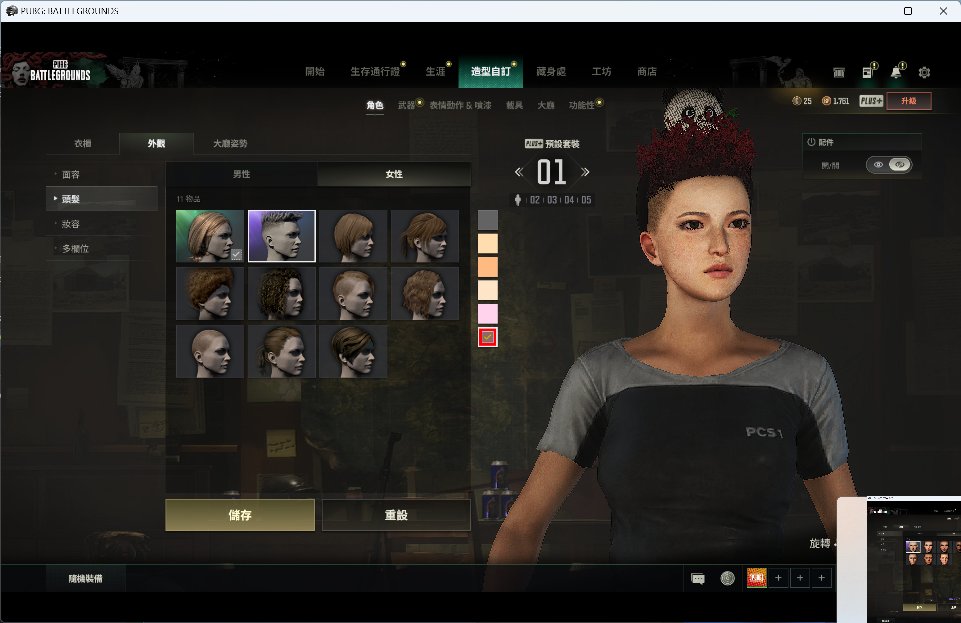Open the settings gear icon
Viewport: 961px width, 623px height.
click(x=924, y=72)
